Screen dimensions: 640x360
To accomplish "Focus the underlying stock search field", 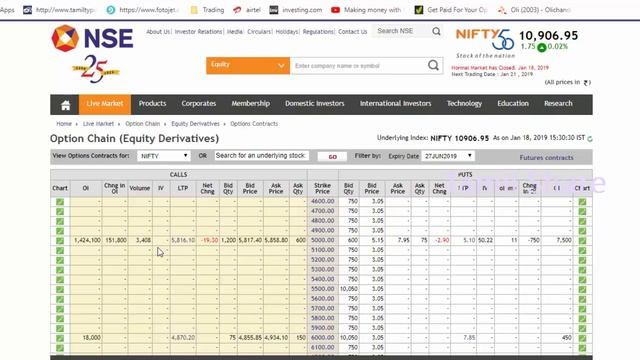I will point(262,156).
